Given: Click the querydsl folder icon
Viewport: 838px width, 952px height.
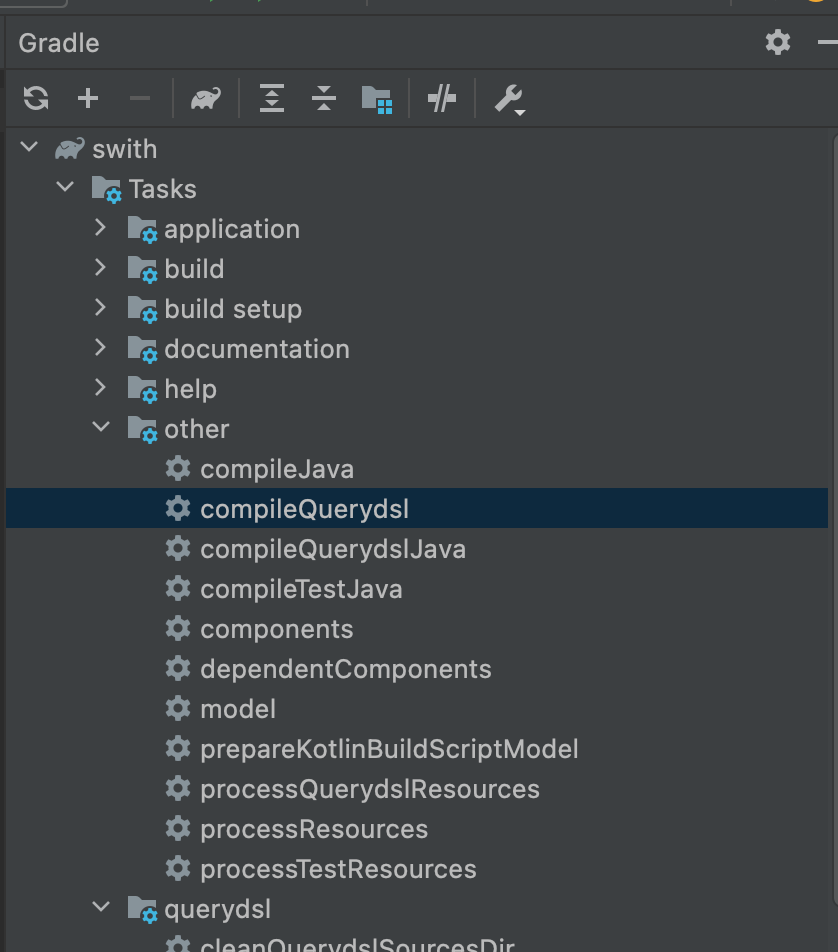Looking at the screenshot, I should coord(143,910).
